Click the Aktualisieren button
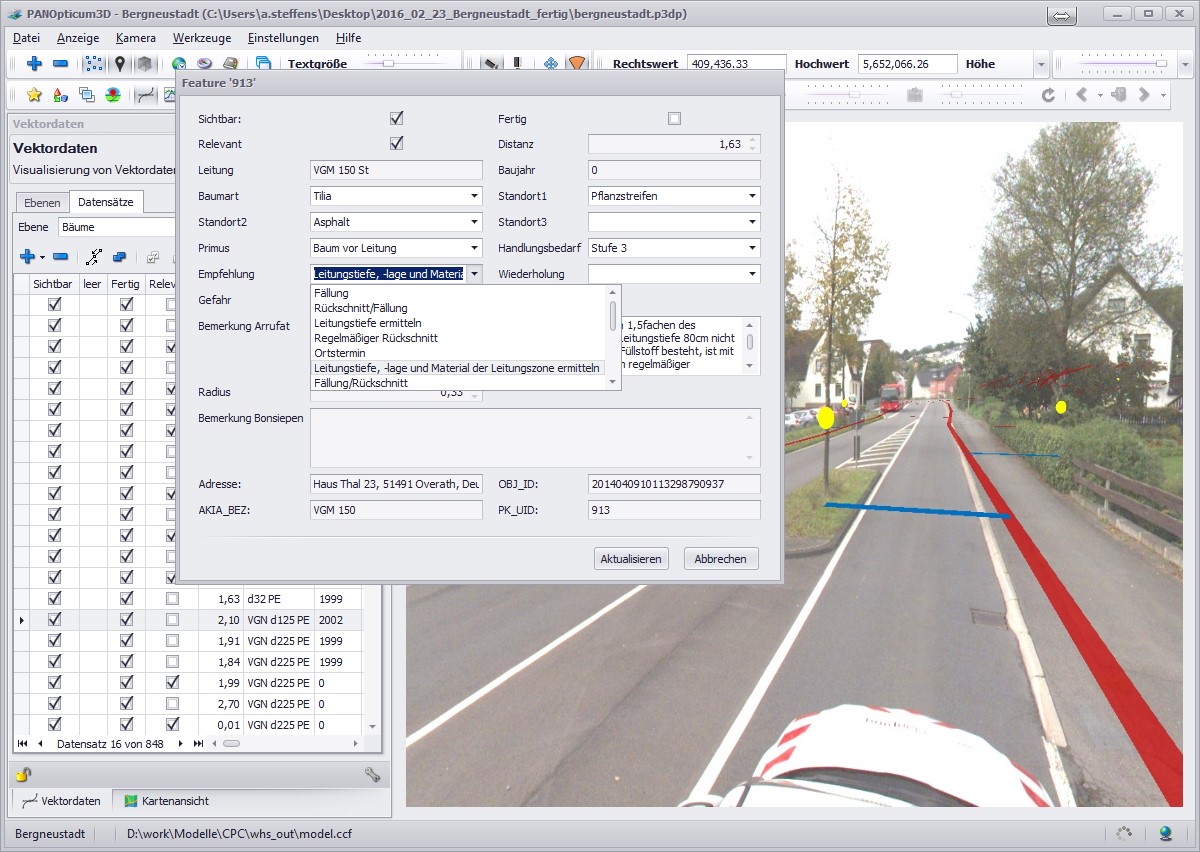1200x852 pixels. [631, 559]
